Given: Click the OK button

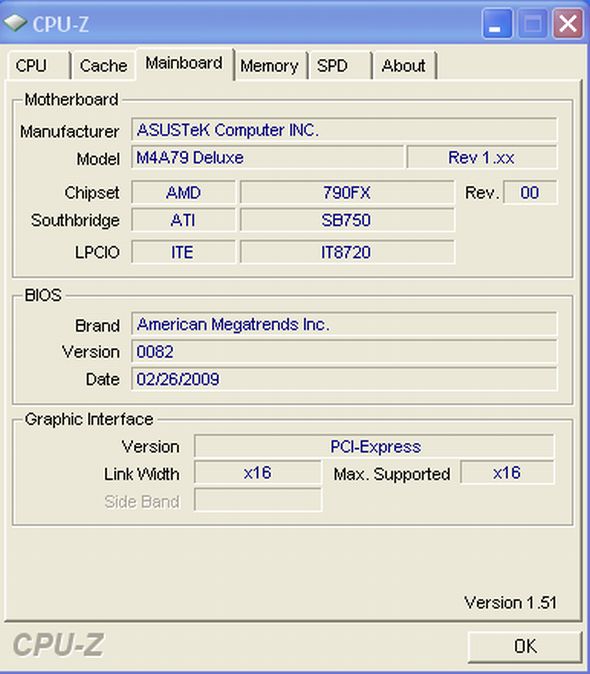Looking at the screenshot, I should coord(525,646).
